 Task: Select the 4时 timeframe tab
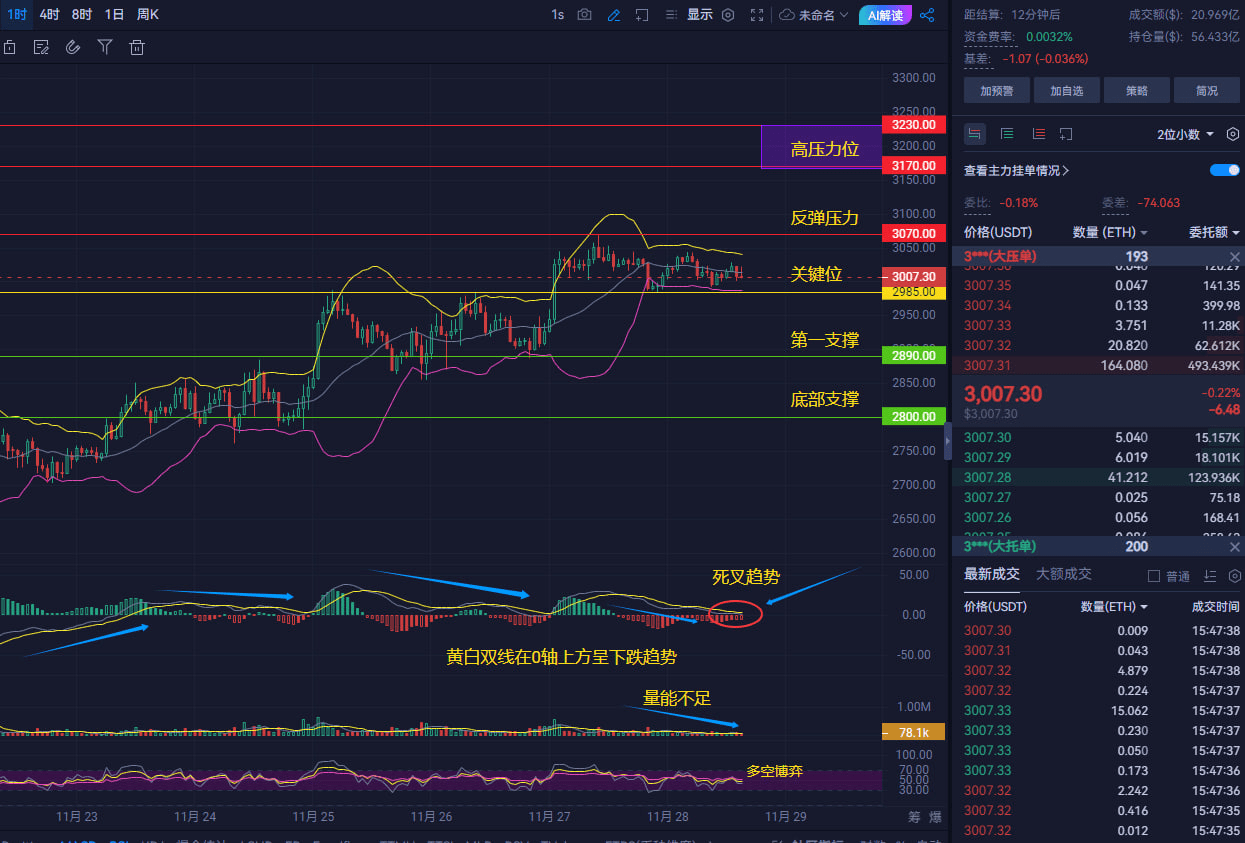49,14
